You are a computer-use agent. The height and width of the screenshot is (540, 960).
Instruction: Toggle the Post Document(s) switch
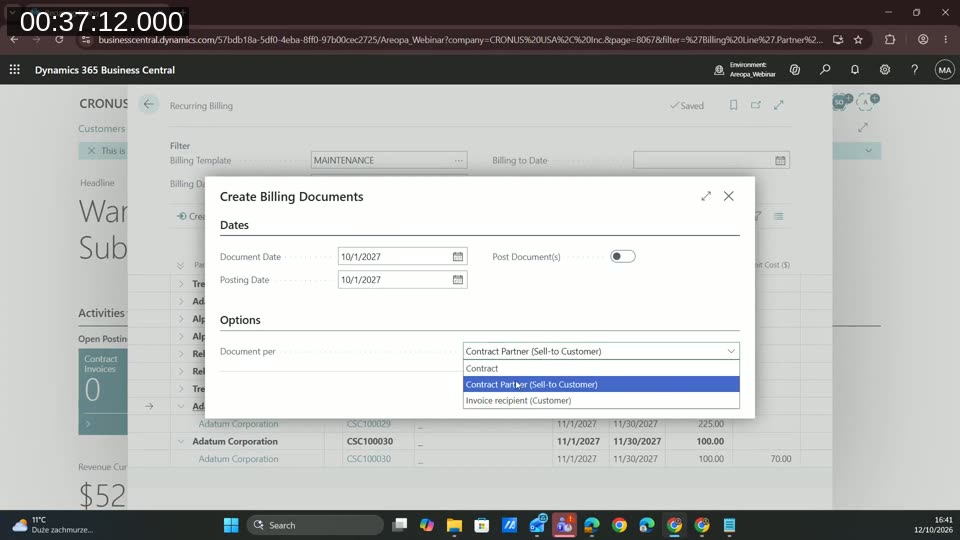pos(623,257)
